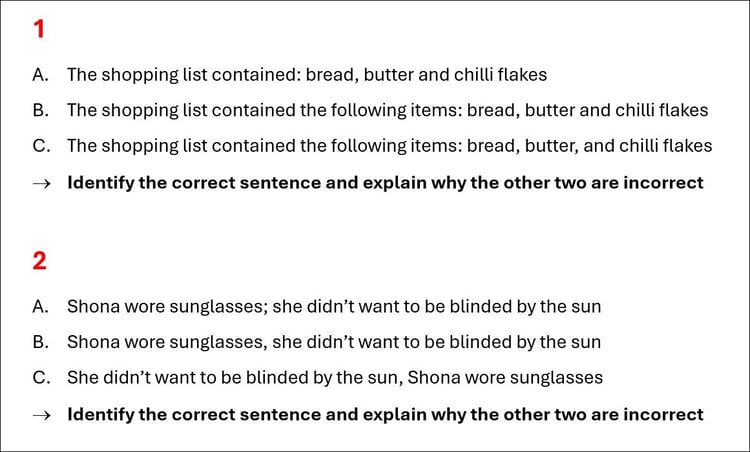Click Shona sentence with semicolon

pos(334,307)
